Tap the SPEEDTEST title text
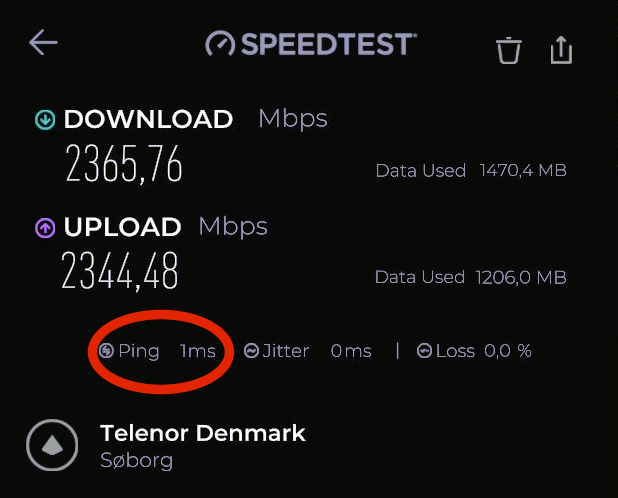618x498 pixels. click(x=326, y=44)
